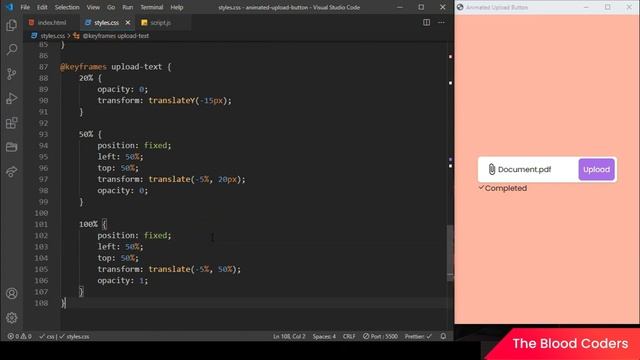640x360 pixels.
Task: Open the notifications bell in status bar
Action: click(443, 336)
